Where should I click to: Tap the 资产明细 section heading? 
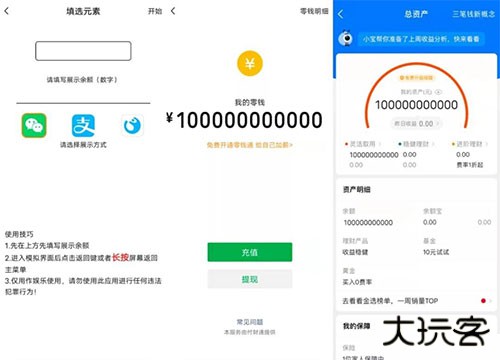pyautogui.click(x=356, y=190)
